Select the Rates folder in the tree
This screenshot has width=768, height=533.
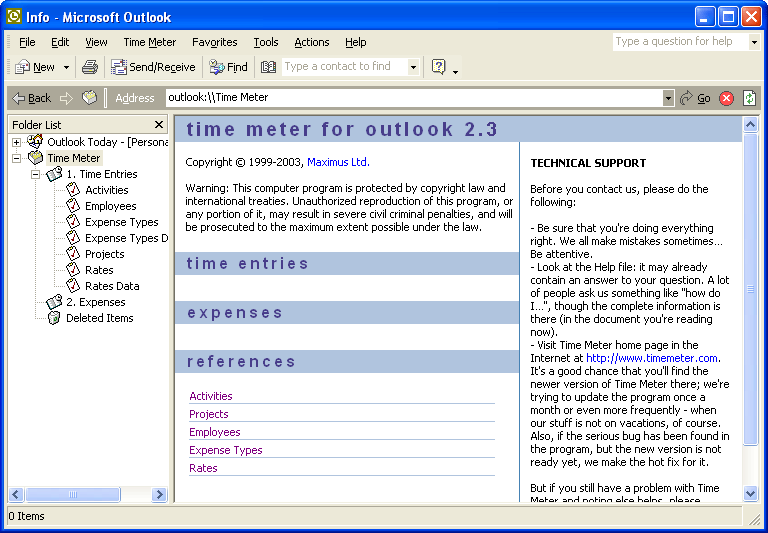click(99, 270)
